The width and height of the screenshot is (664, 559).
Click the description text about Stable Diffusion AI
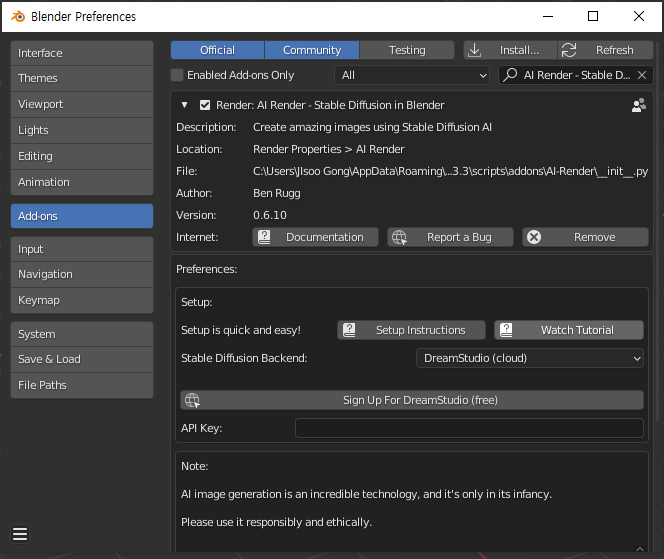pos(372,127)
